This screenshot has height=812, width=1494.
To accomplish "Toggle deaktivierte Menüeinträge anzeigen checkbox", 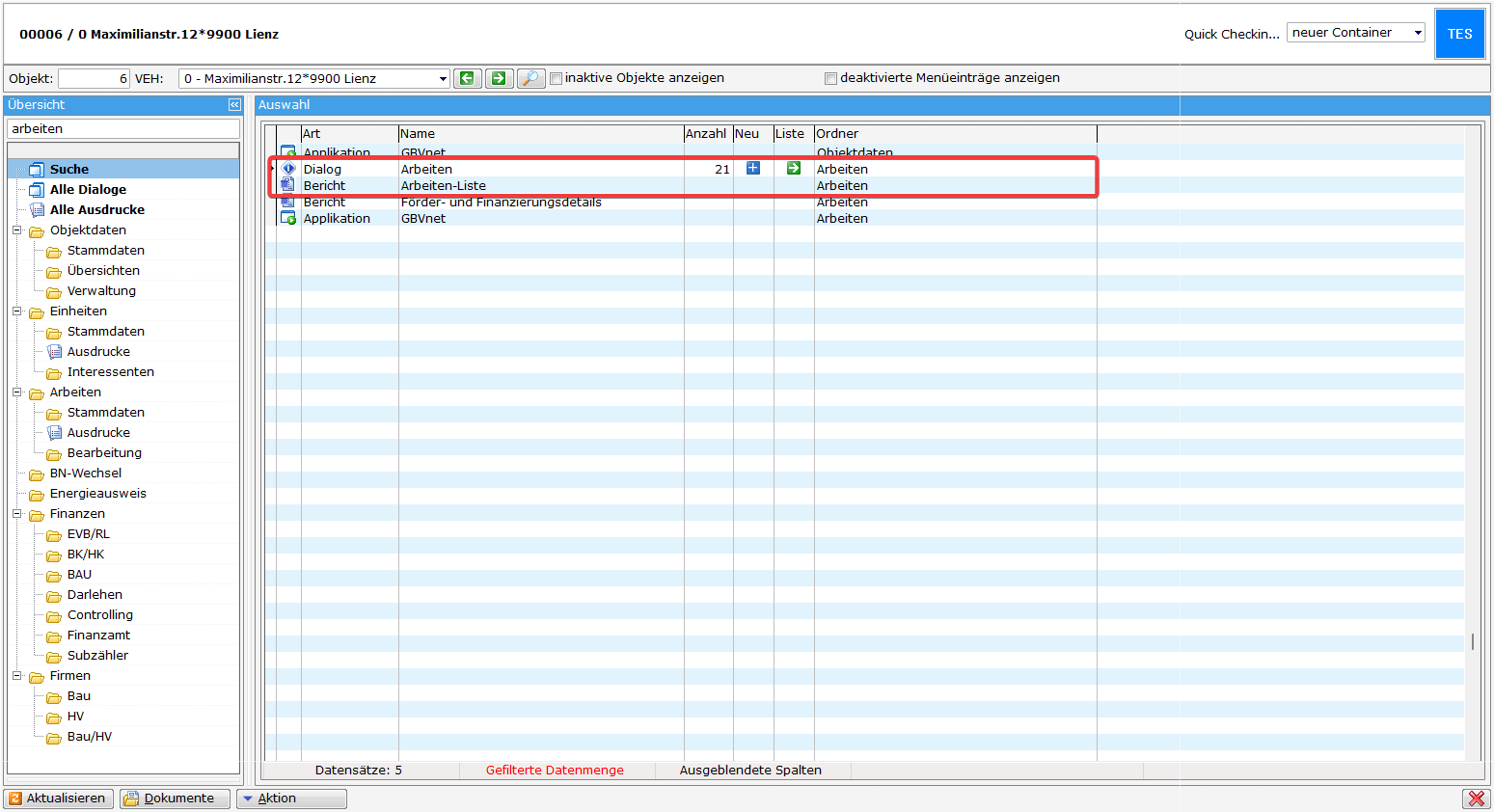I will [830, 79].
